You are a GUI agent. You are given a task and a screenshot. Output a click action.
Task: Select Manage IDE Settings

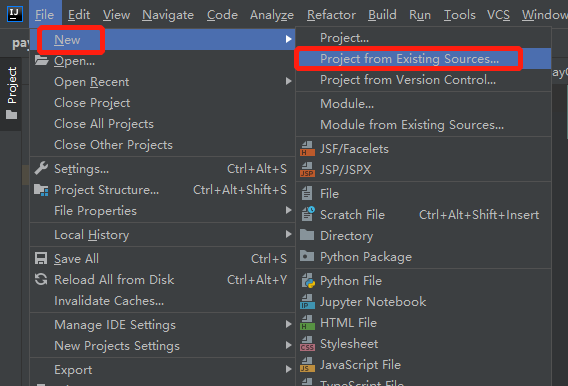pyautogui.click(x=162, y=324)
